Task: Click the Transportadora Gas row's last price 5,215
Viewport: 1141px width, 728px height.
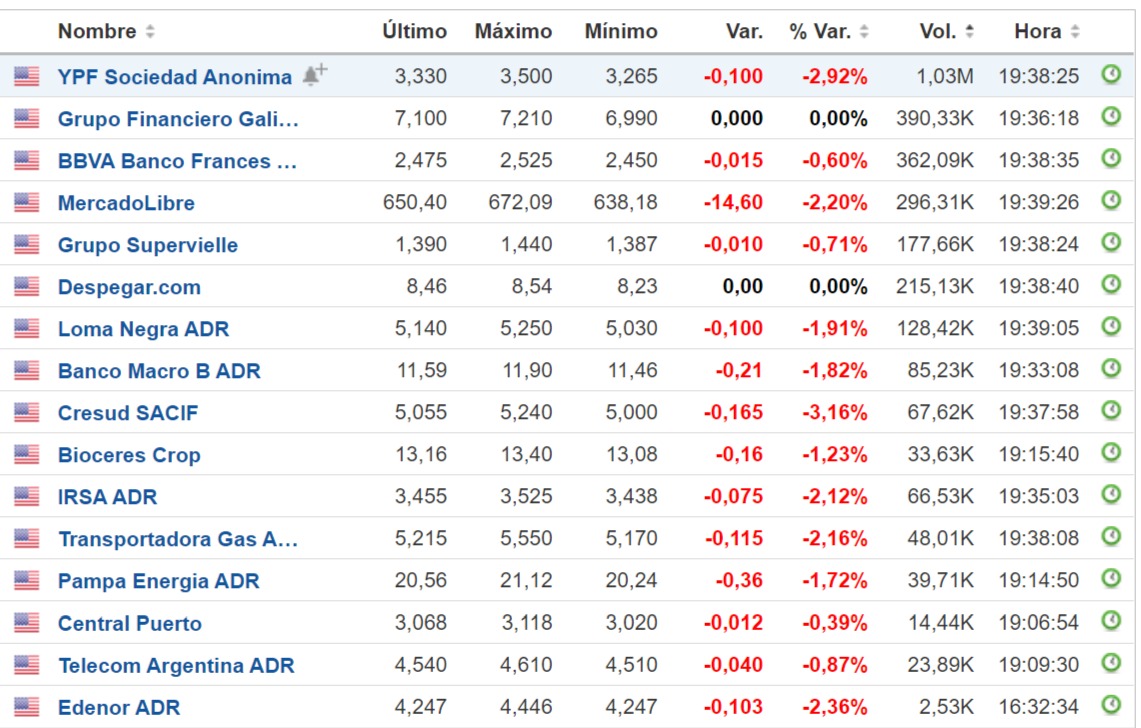Action: point(420,539)
